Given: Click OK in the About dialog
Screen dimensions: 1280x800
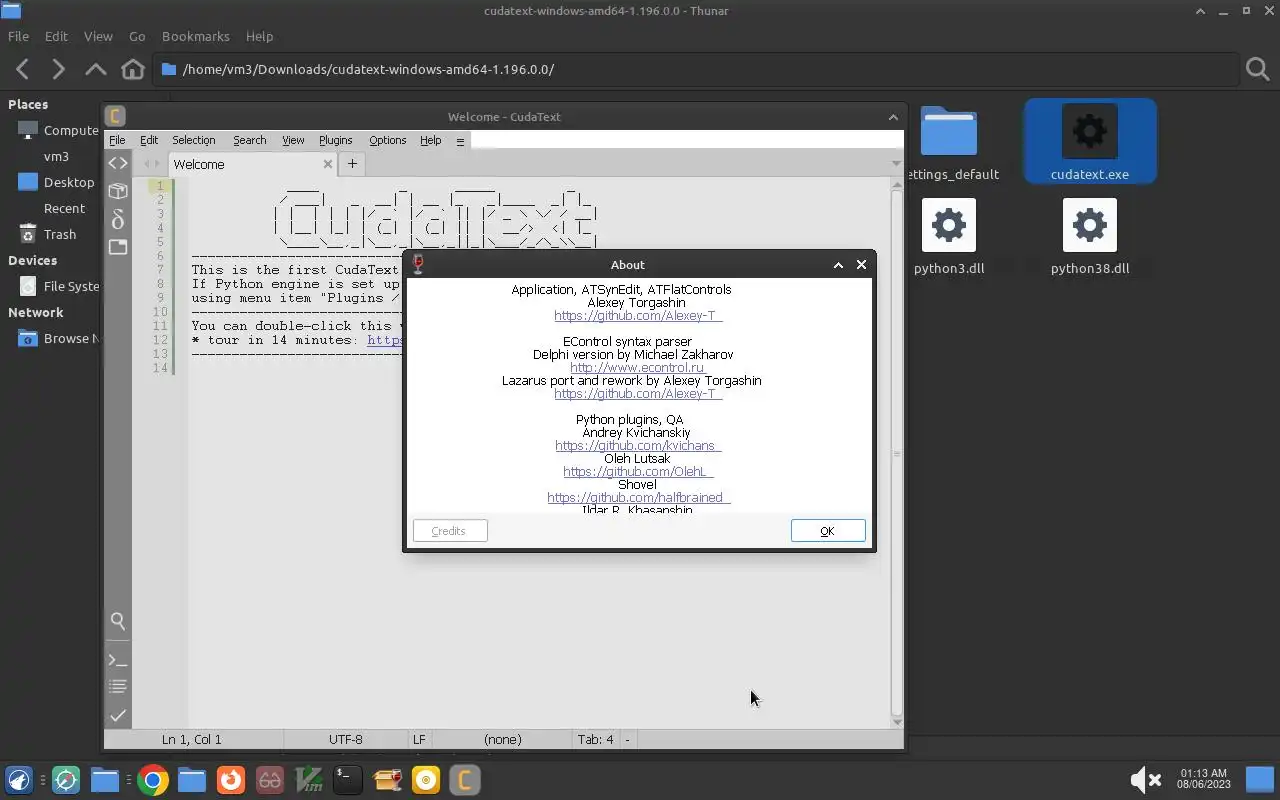Looking at the screenshot, I should (828, 531).
